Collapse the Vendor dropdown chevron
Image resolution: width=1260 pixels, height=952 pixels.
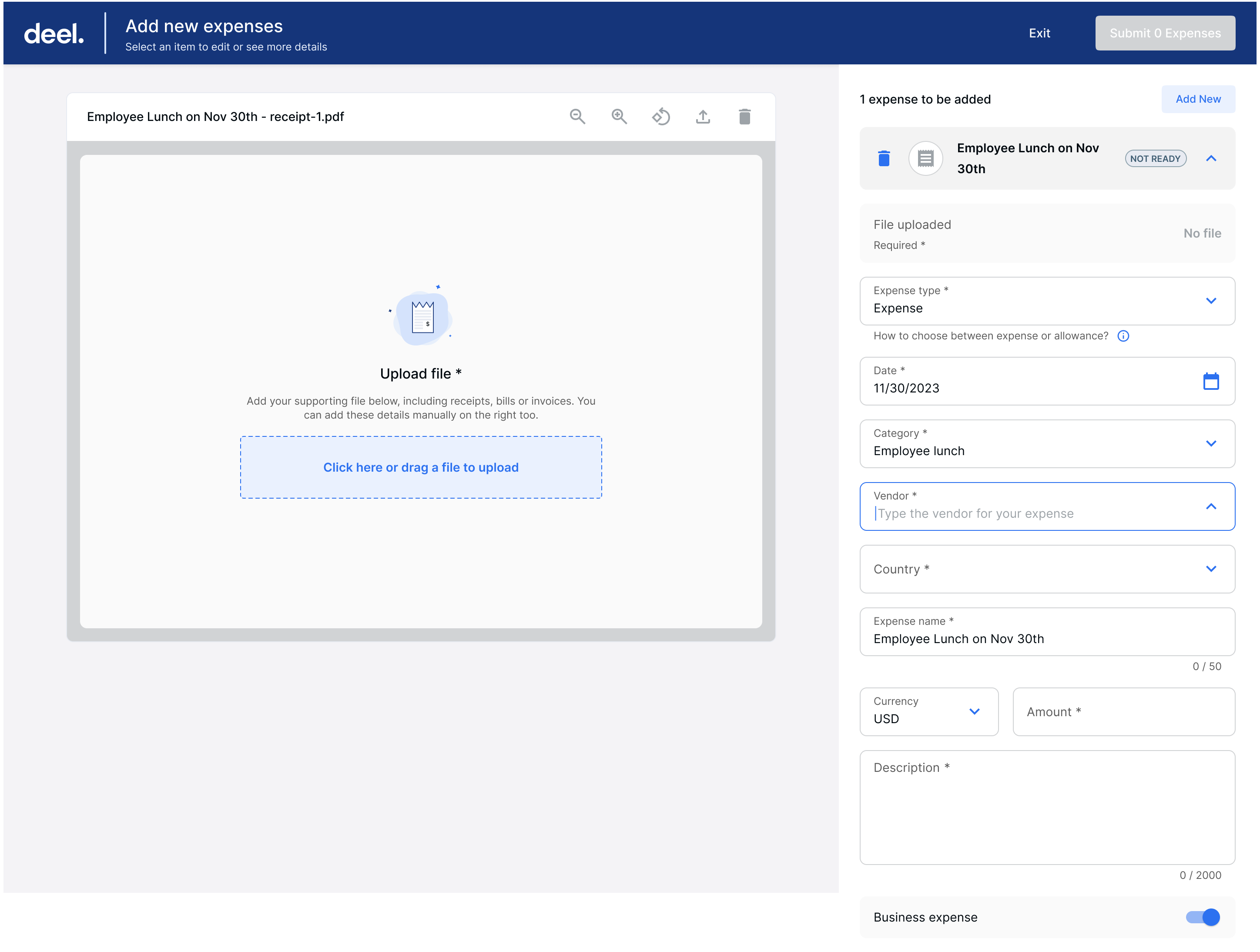tap(1211, 506)
